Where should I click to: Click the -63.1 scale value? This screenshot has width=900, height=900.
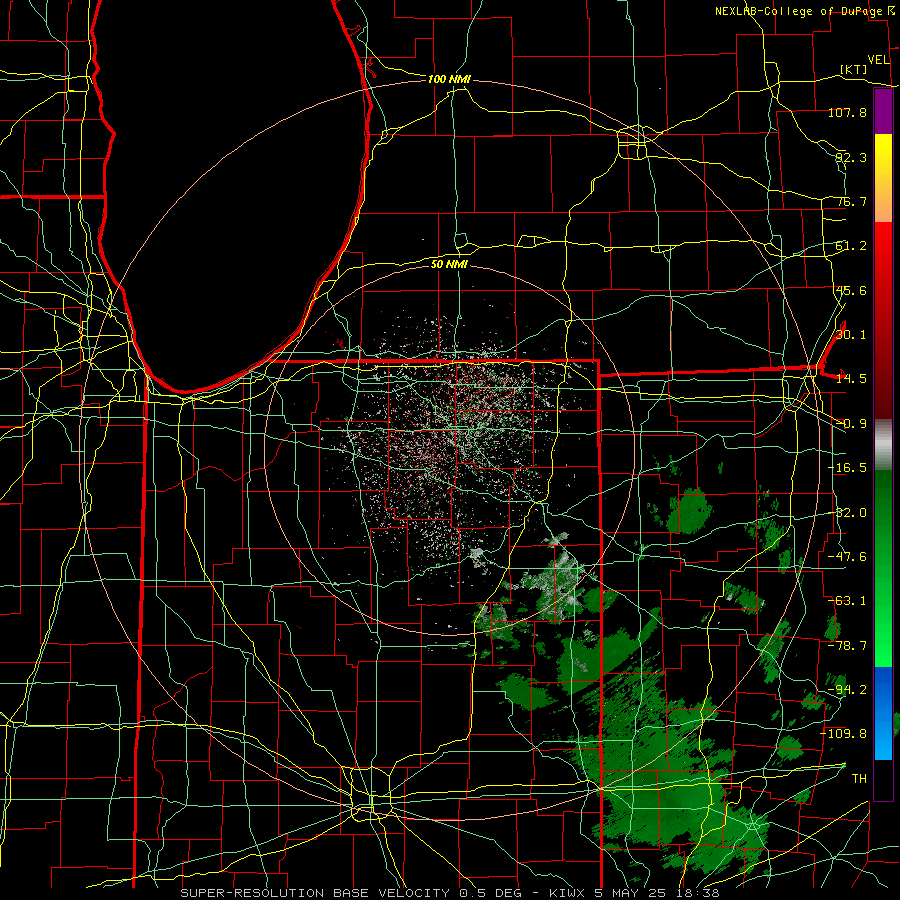pos(847,601)
